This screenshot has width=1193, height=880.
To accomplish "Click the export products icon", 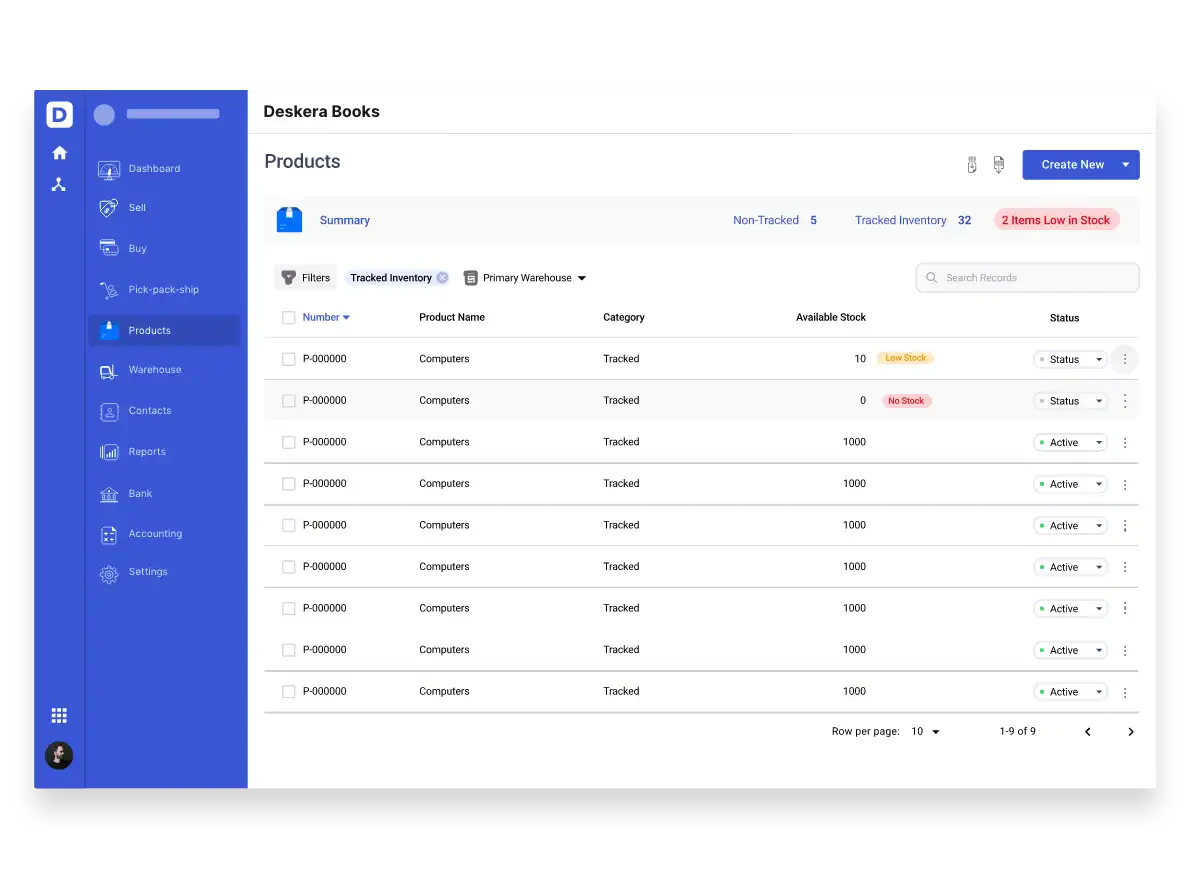I will click(999, 165).
